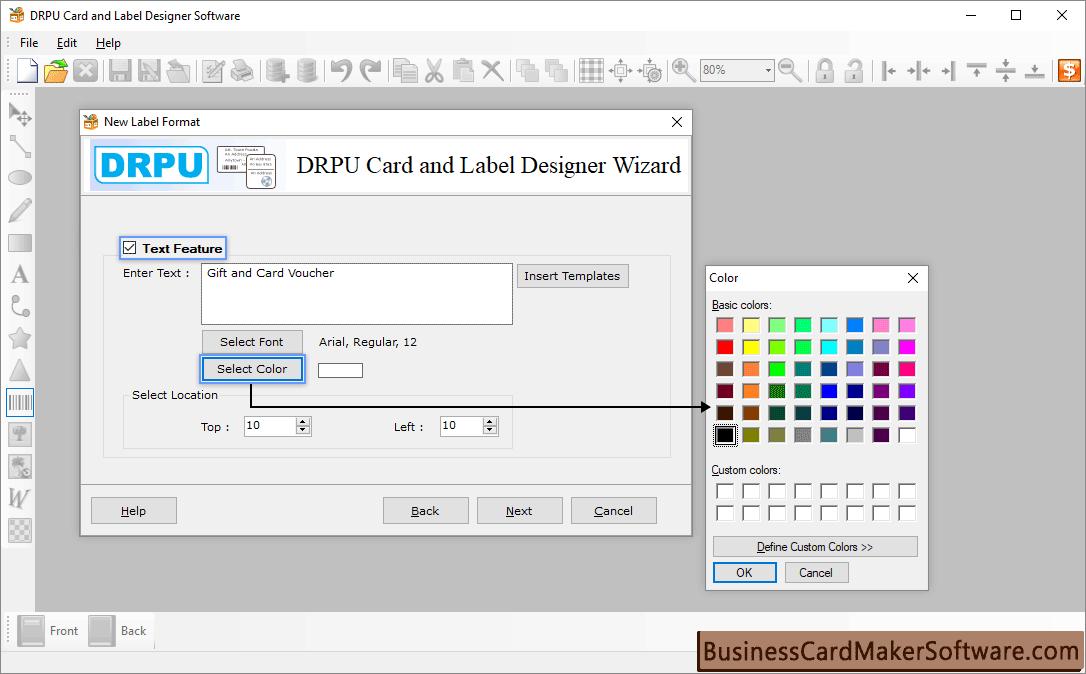
Task: Cut selection with the scissors icon
Action: click(x=434, y=71)
